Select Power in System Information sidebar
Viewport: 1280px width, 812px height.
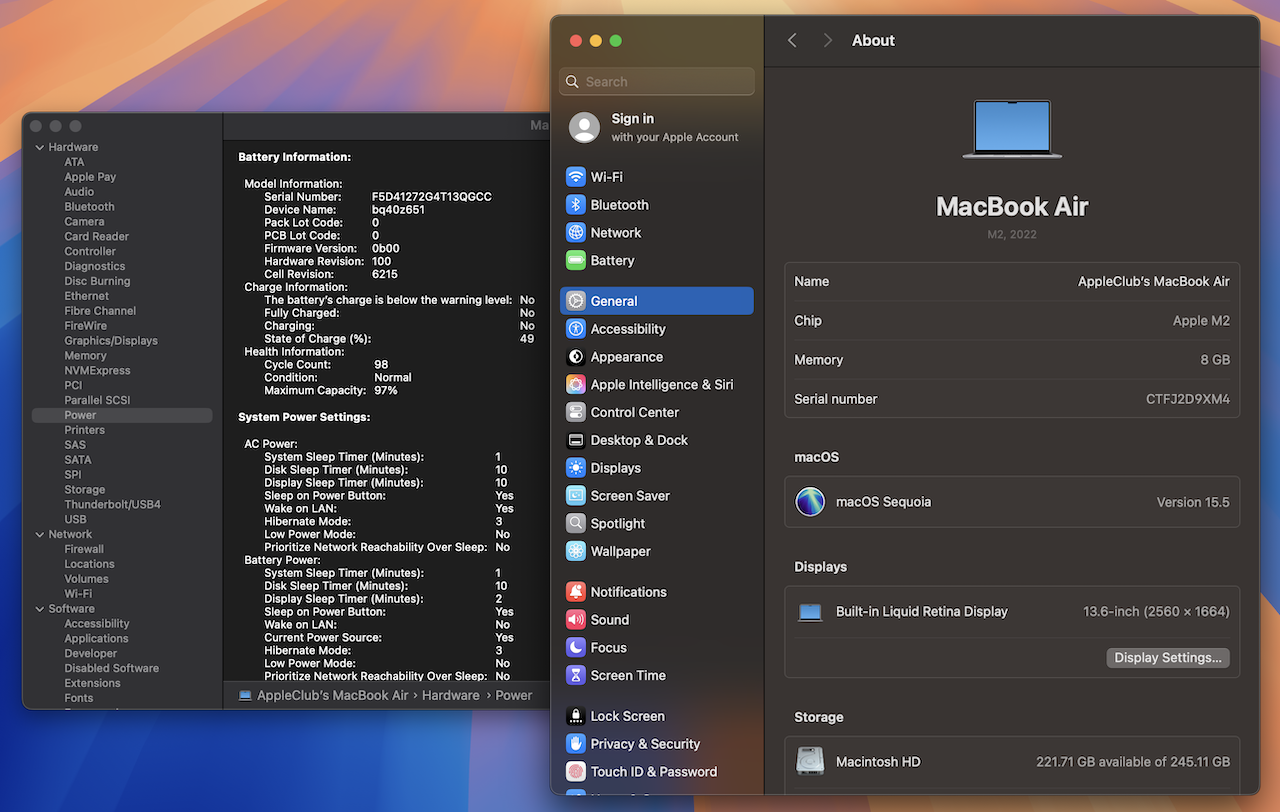click(122, 415)
